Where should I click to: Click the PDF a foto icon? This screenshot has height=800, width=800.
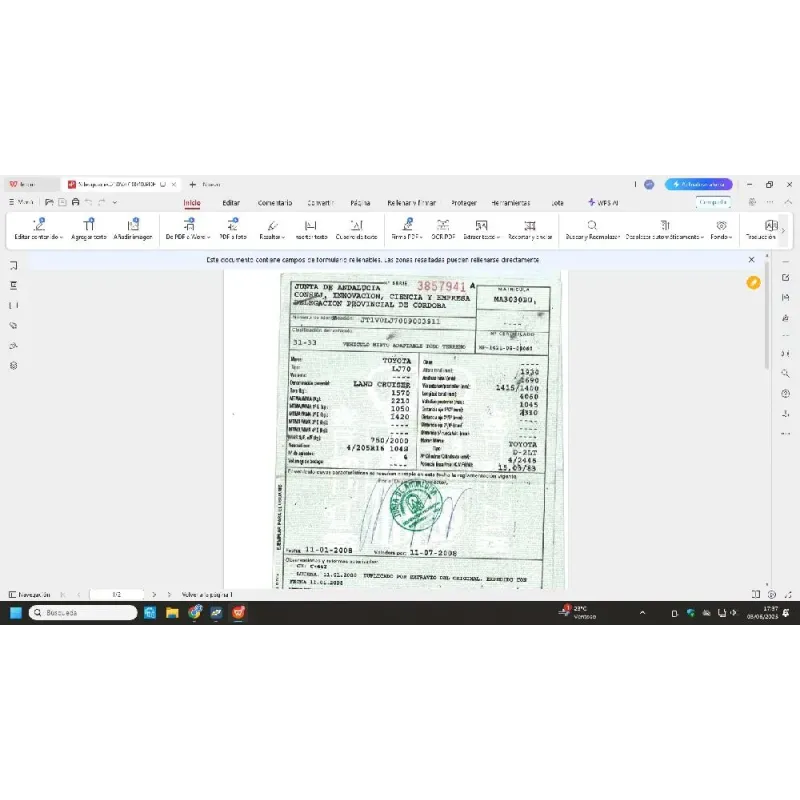(233, 230)
